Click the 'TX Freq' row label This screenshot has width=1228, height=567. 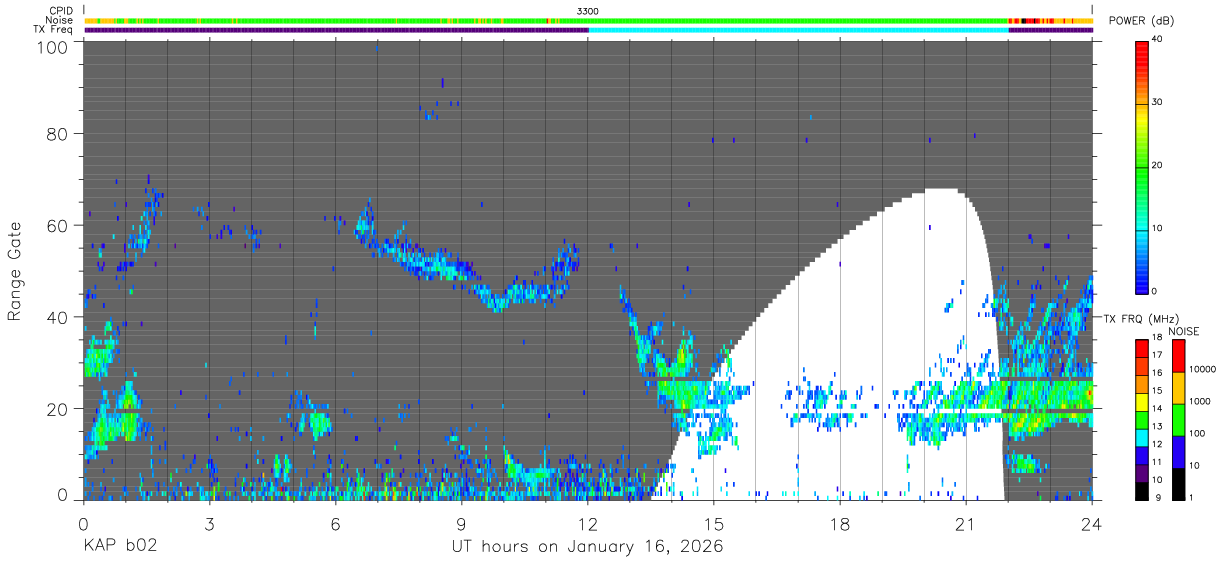(55, 30)
